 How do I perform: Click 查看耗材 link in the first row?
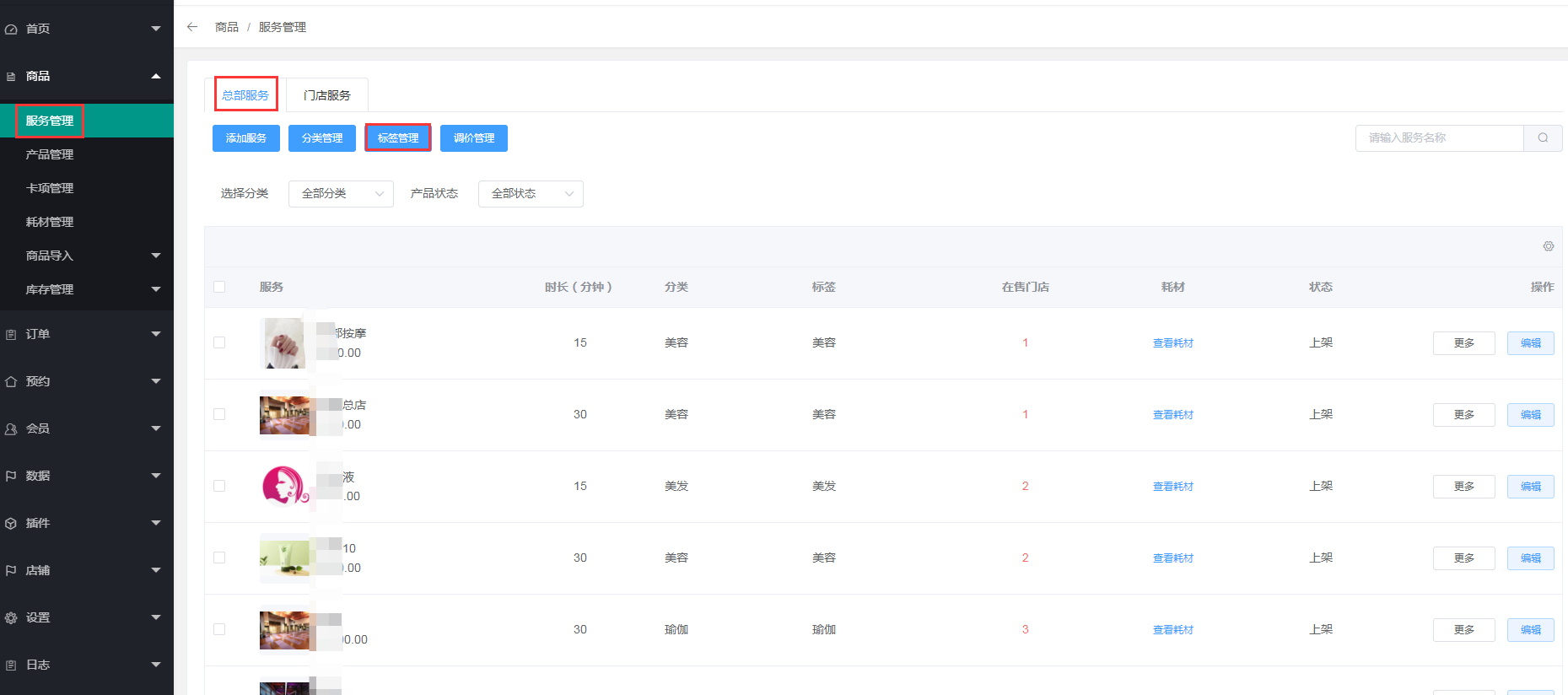pos(1172,343)
